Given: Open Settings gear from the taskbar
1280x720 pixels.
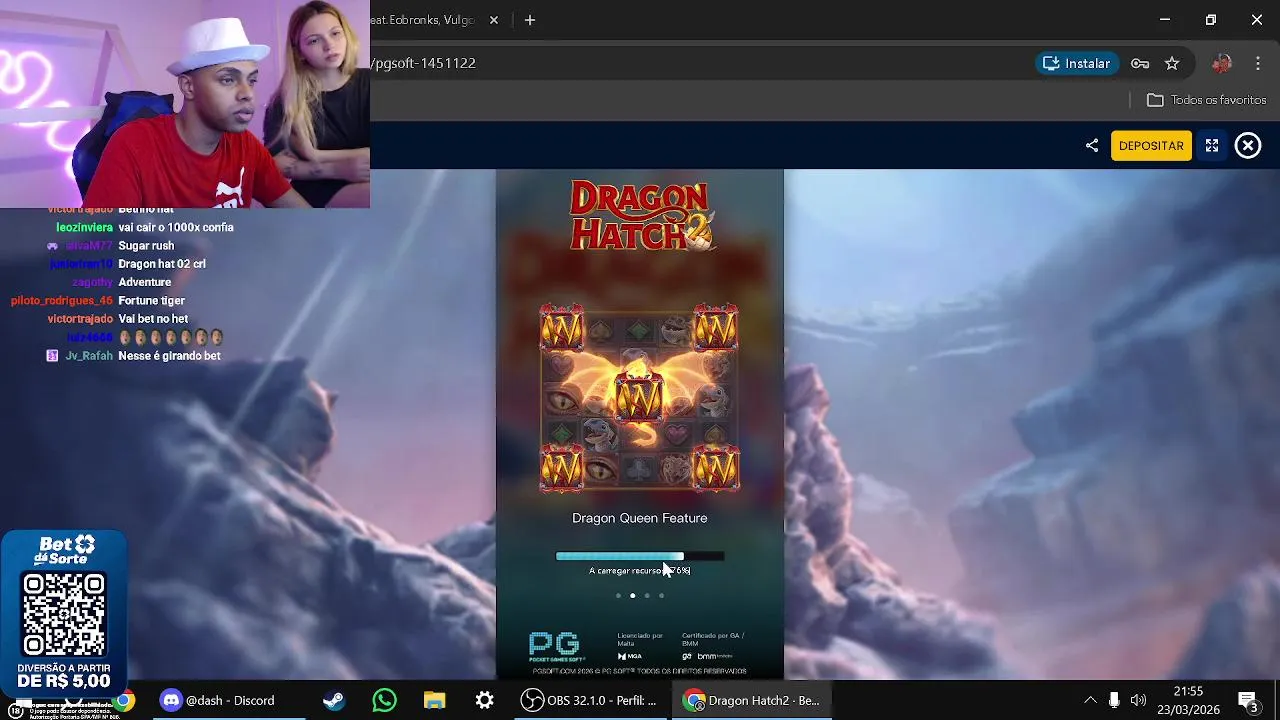Looking at the screenshot, I should (485, 701).
